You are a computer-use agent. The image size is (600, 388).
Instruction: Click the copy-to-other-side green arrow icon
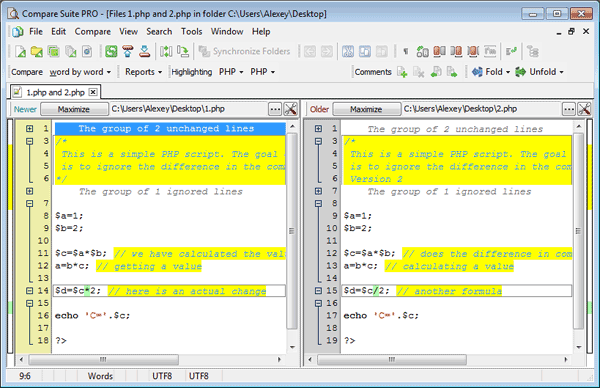click(x=183, y=51)
